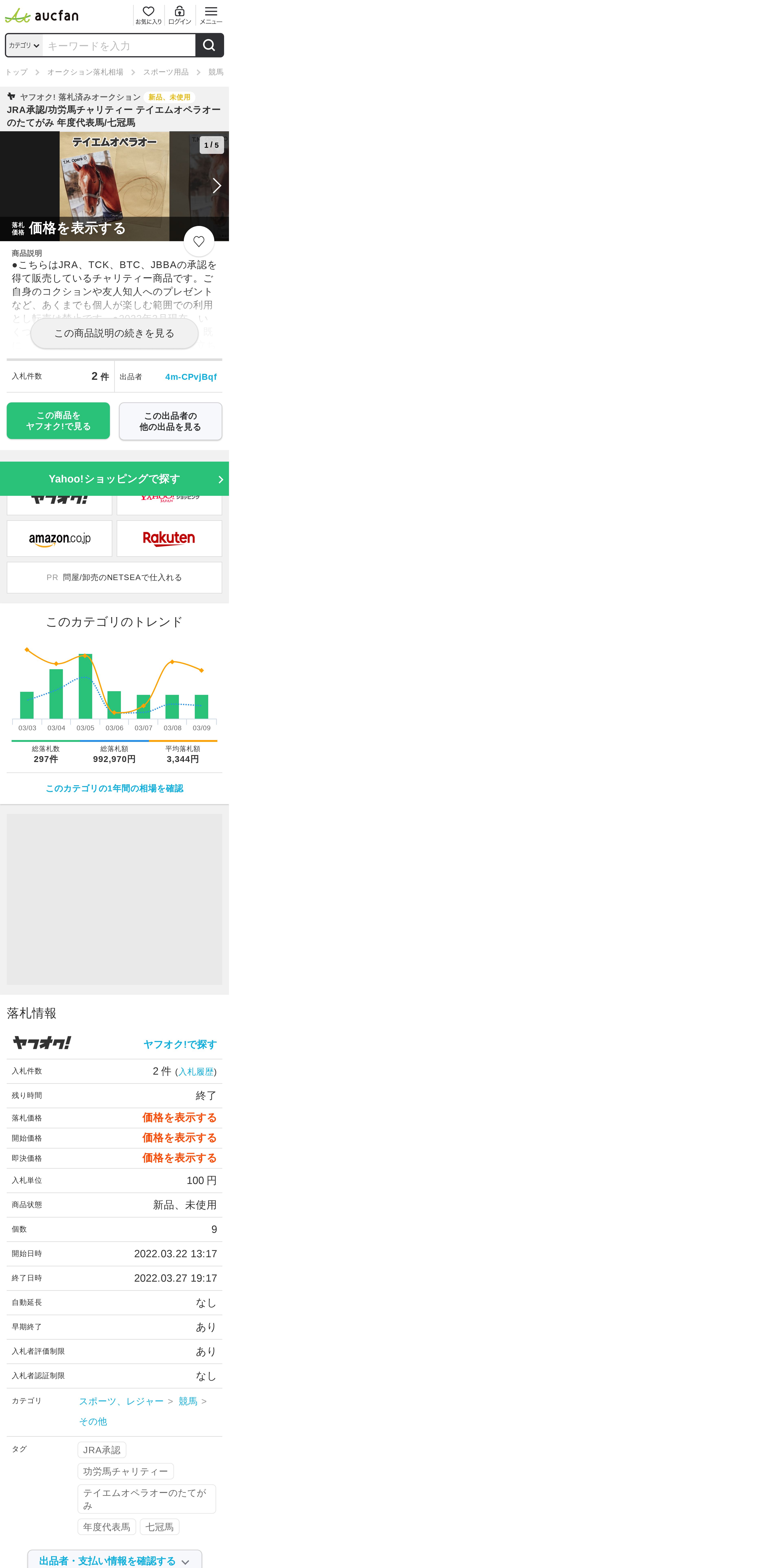Open the カテゴリ dropdown in search bar
The image size is (784, 1568).
coord(24,46)
